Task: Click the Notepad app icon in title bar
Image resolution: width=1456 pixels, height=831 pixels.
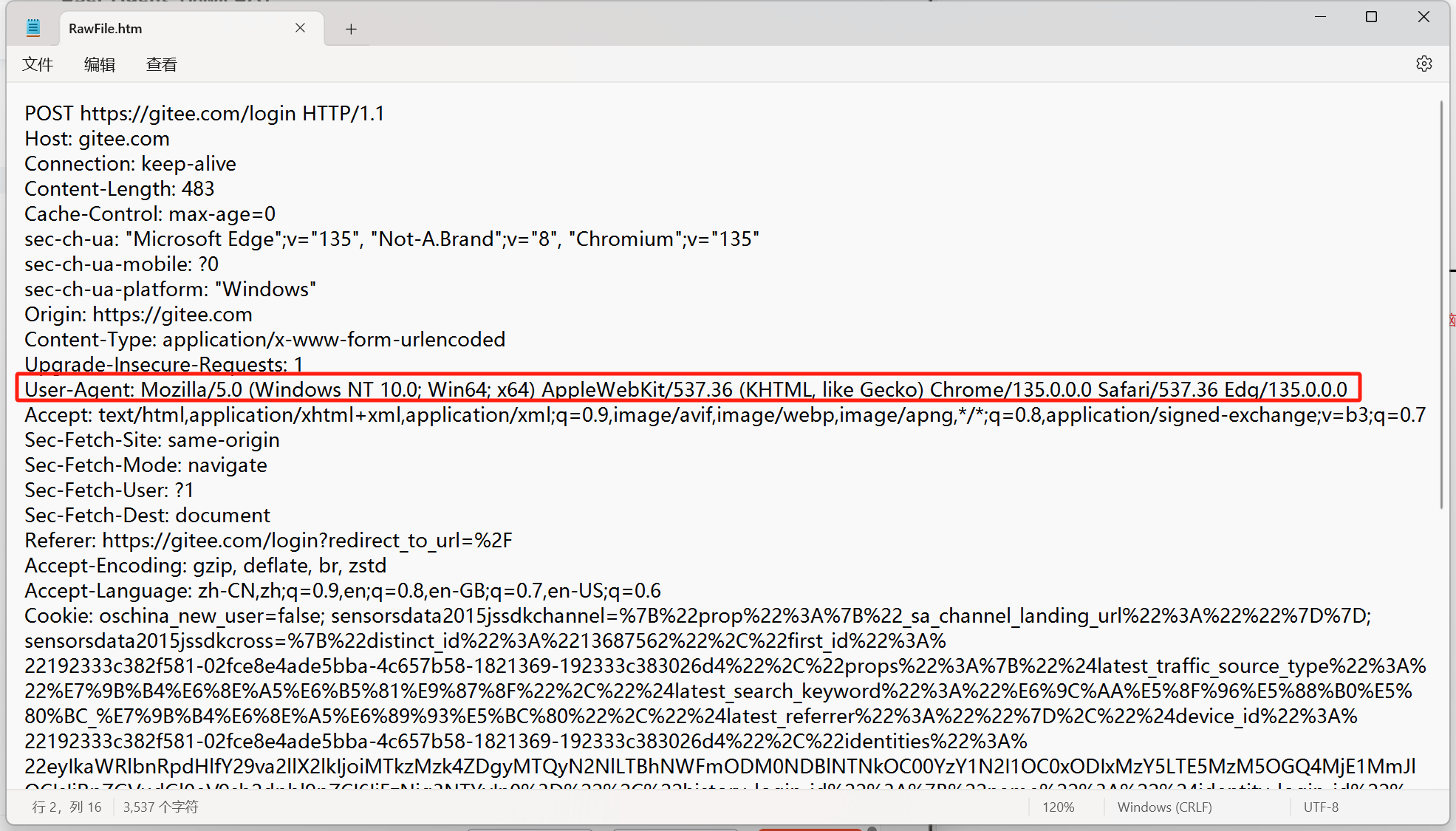Action: pyautogui.click(x=33, y=28)
